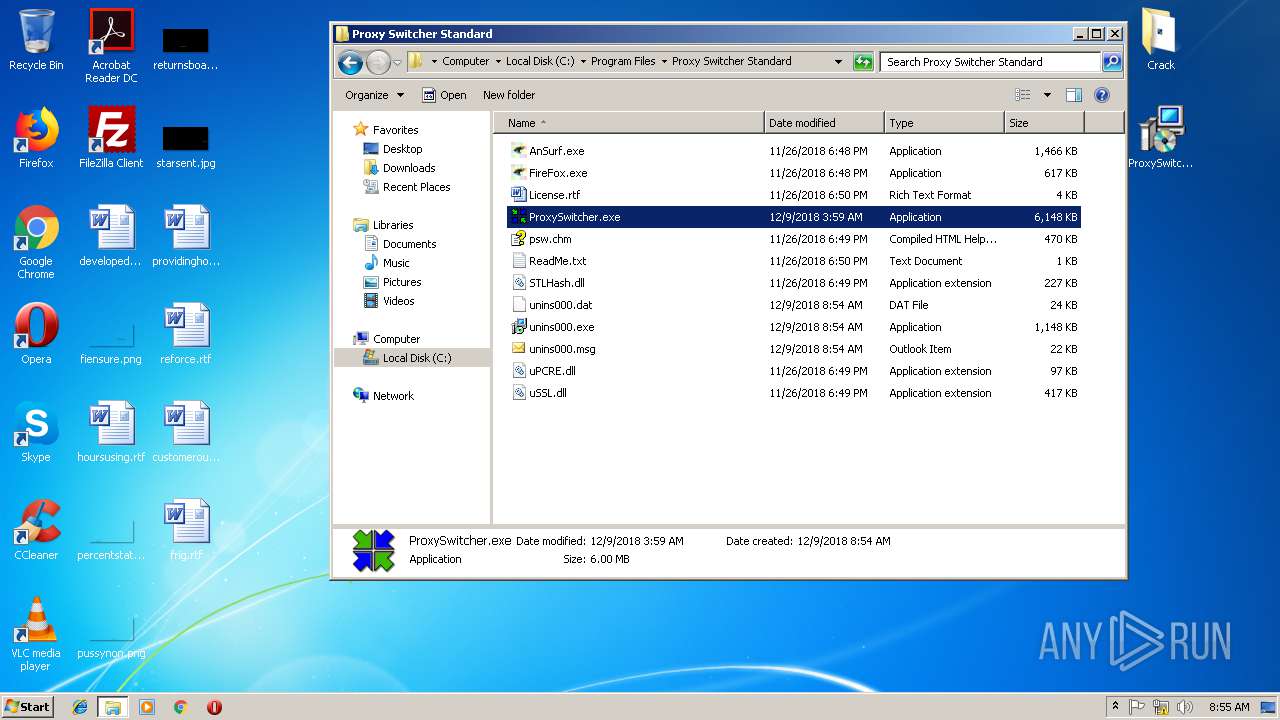Viewport: 1280px width, 720px height.
Task: Click the Search Proxy Switcher Standard field
Action: [990, 62]
